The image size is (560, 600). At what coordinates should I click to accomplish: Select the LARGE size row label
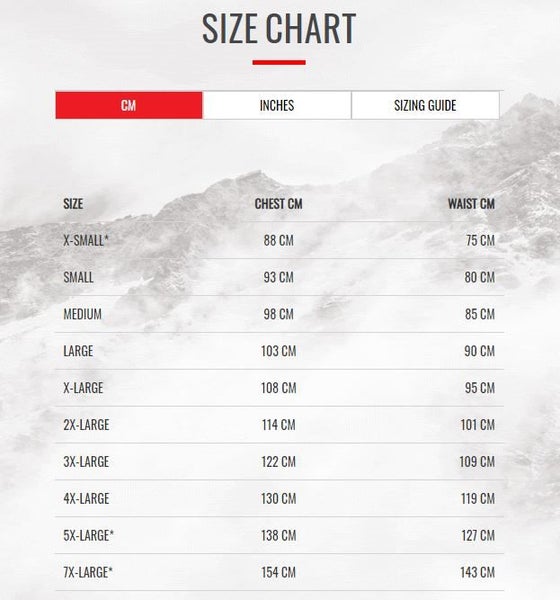[x=78, y=351]
